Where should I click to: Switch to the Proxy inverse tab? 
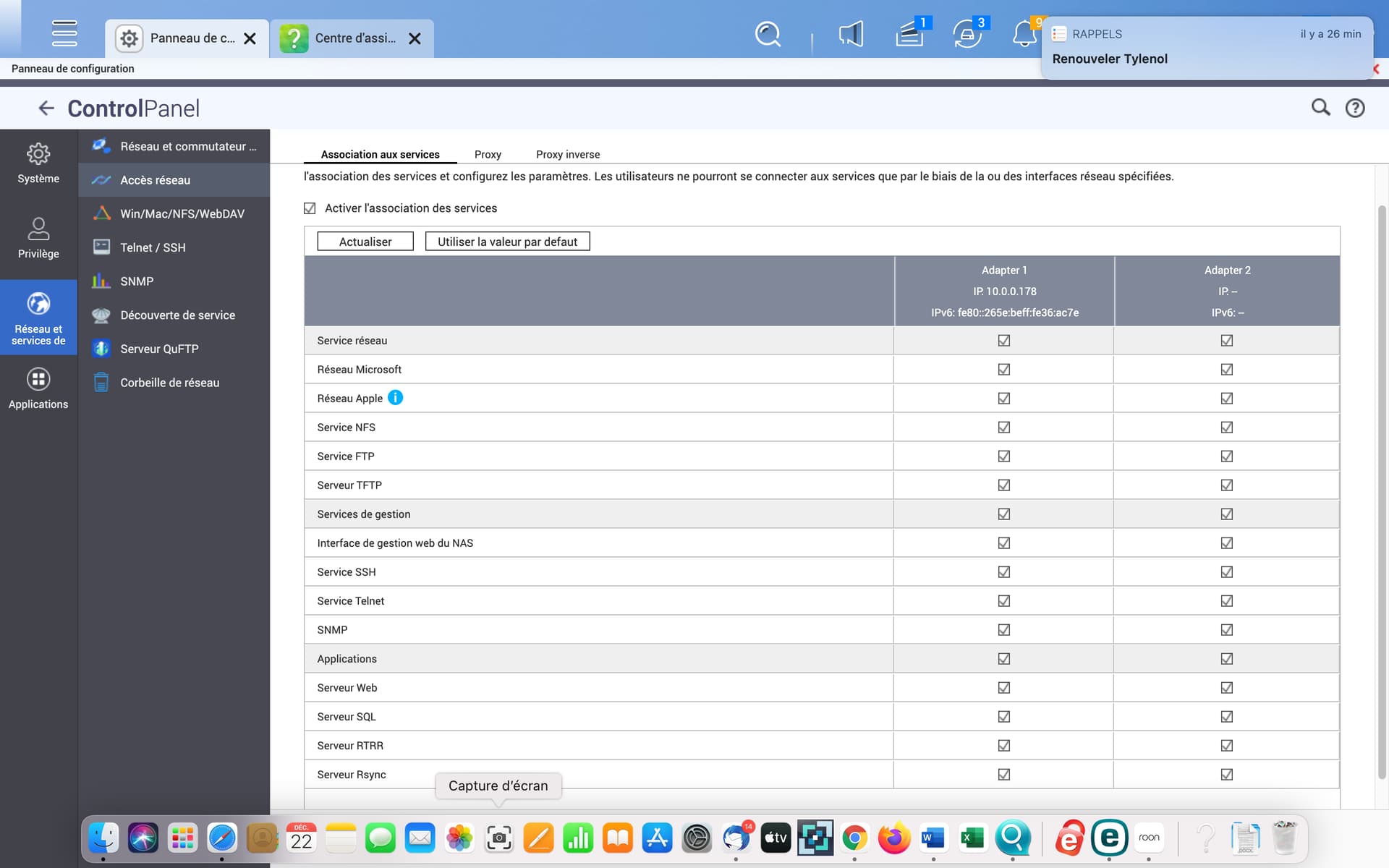pos(568,154)
